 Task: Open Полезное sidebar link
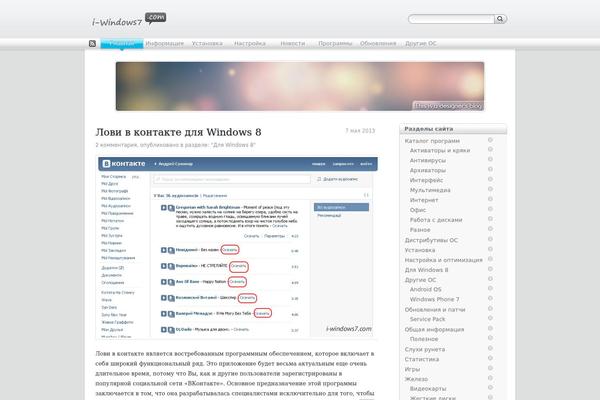[424, 339]
